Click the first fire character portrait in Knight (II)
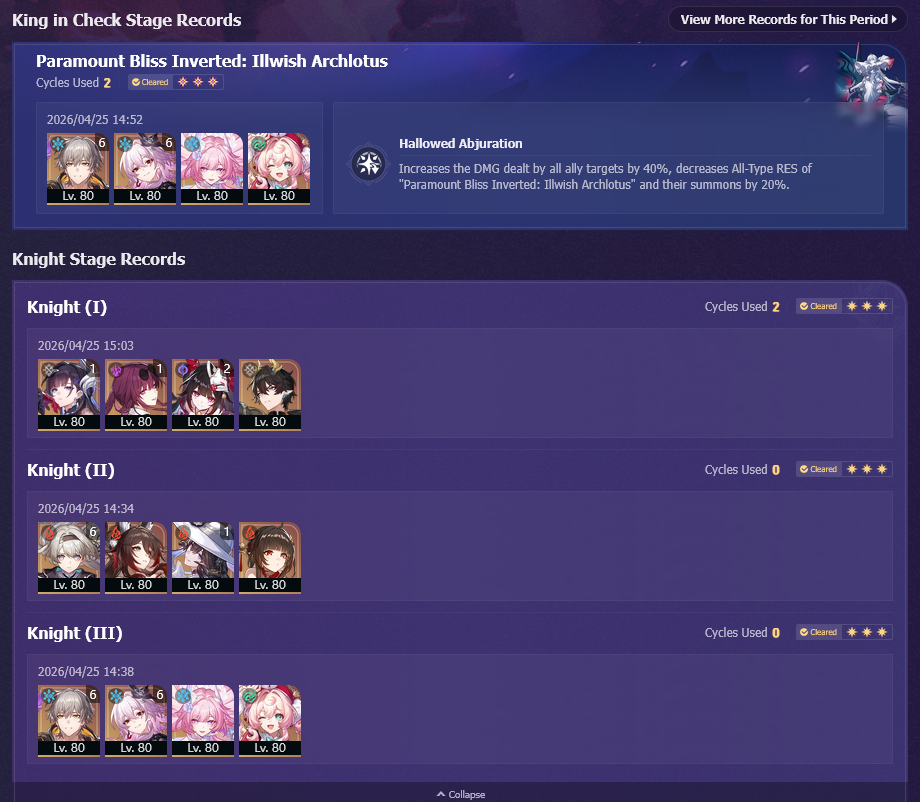 (69, 558)
